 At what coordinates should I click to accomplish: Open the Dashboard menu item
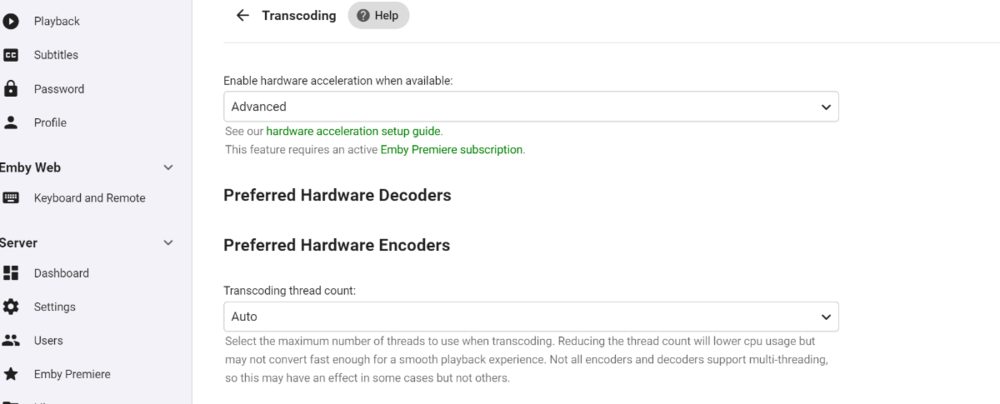[x=61, y=273]
